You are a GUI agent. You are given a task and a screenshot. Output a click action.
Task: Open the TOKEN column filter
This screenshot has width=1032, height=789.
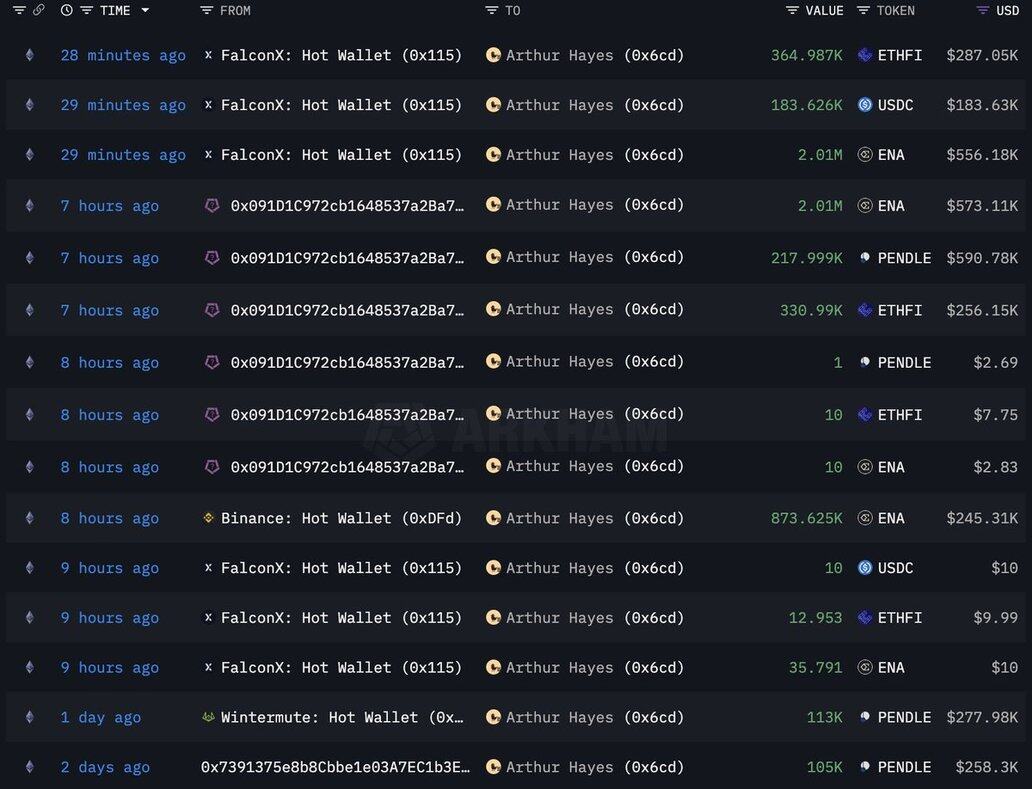tap(864, 10)
